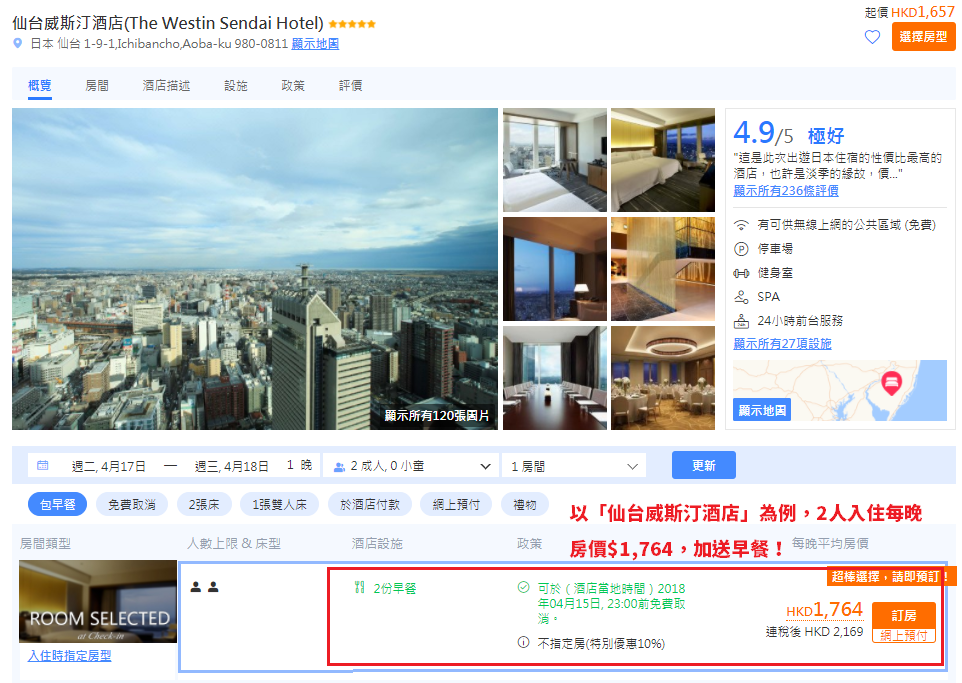Click the WiFi amenity icon

741,225
